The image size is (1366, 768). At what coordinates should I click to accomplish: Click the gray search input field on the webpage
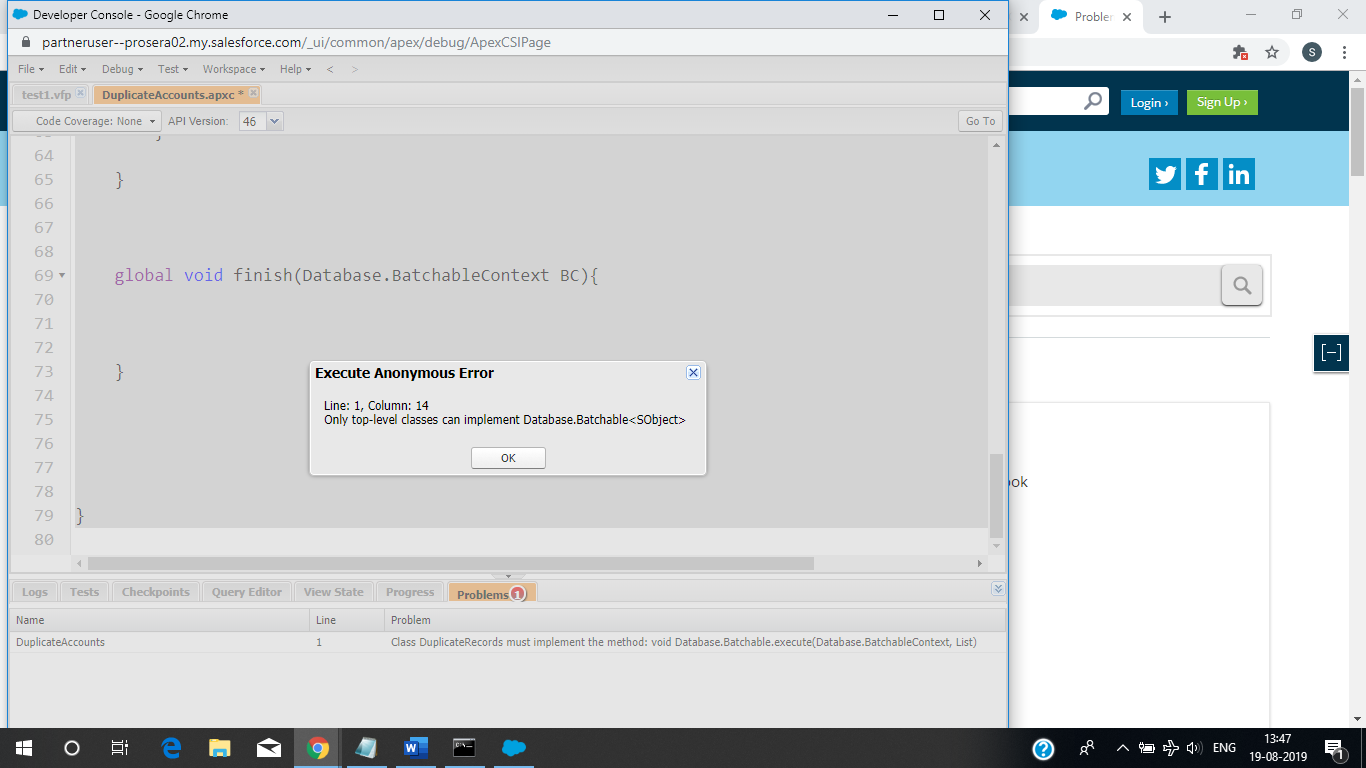pos(1115,286)
